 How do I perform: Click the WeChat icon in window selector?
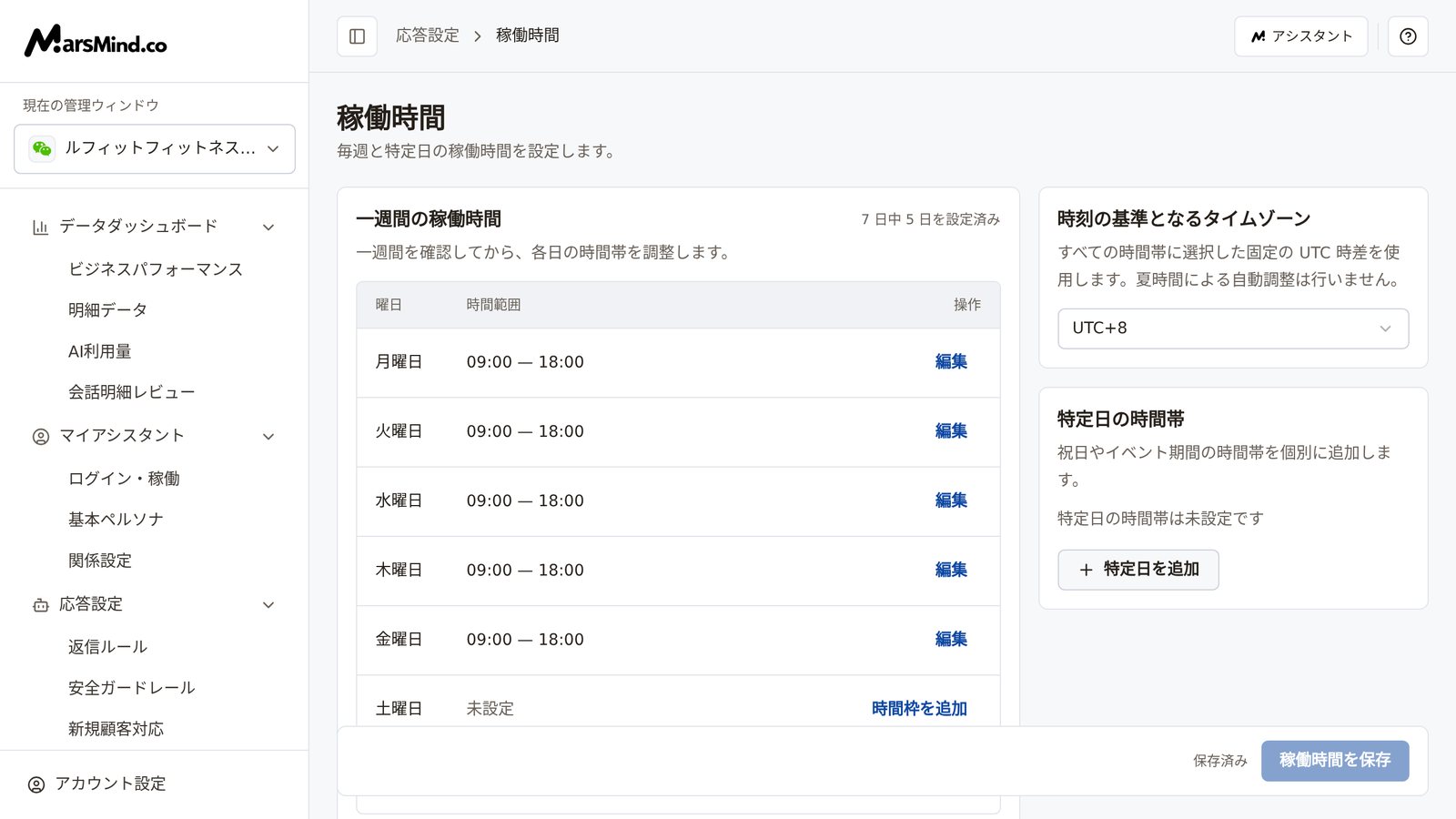point(42,148)
